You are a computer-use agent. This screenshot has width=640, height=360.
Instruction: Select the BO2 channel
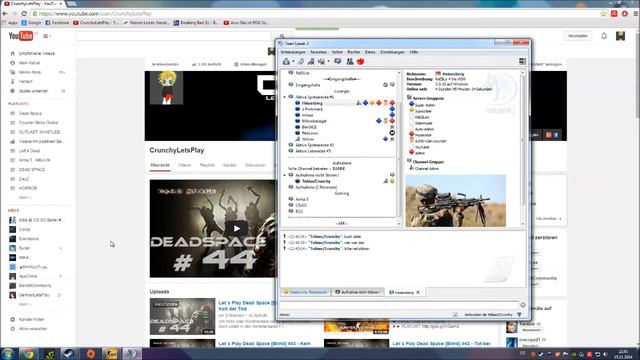(x=299, y=211)
